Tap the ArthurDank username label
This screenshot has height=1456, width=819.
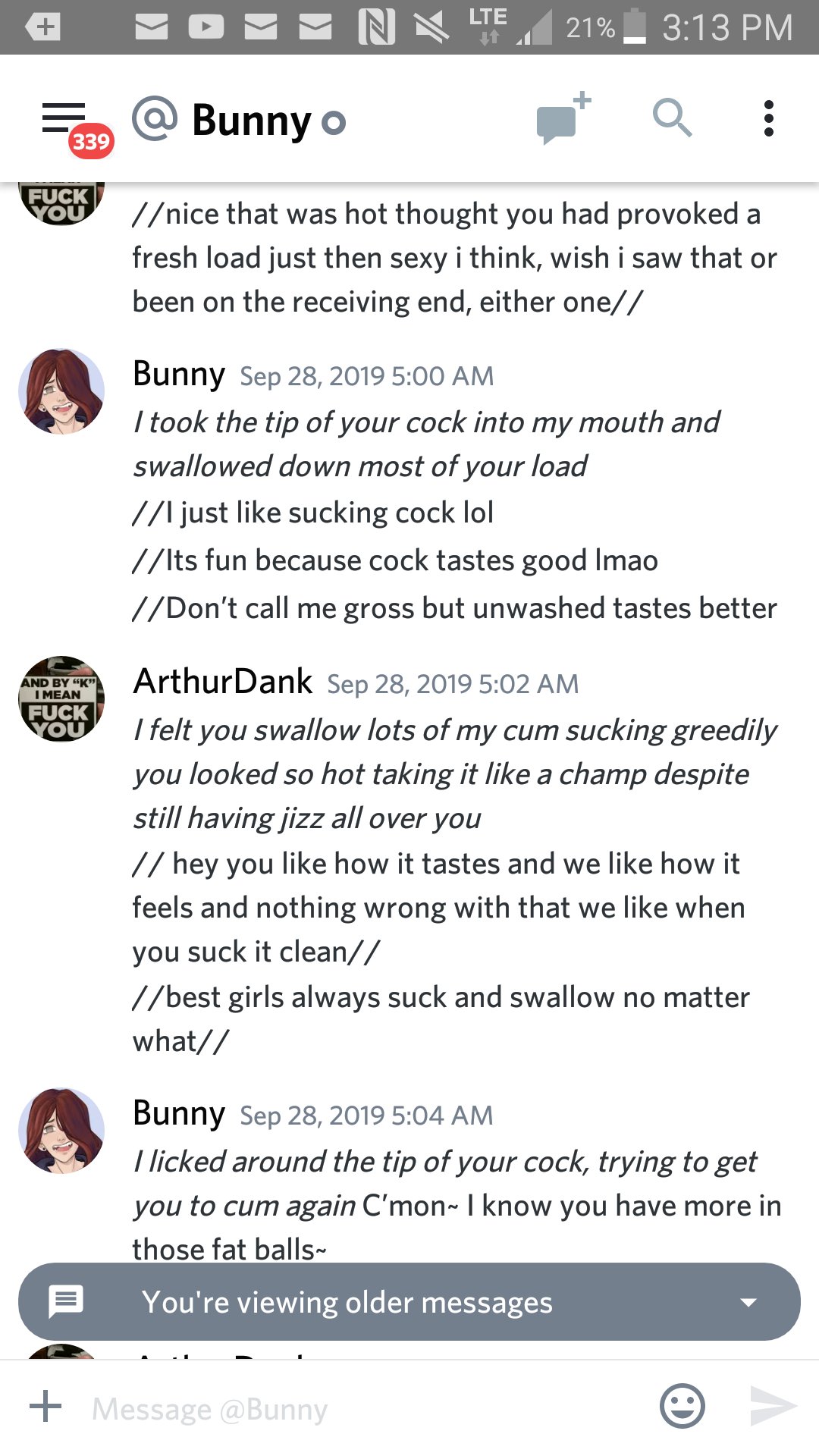coord(222,681)
